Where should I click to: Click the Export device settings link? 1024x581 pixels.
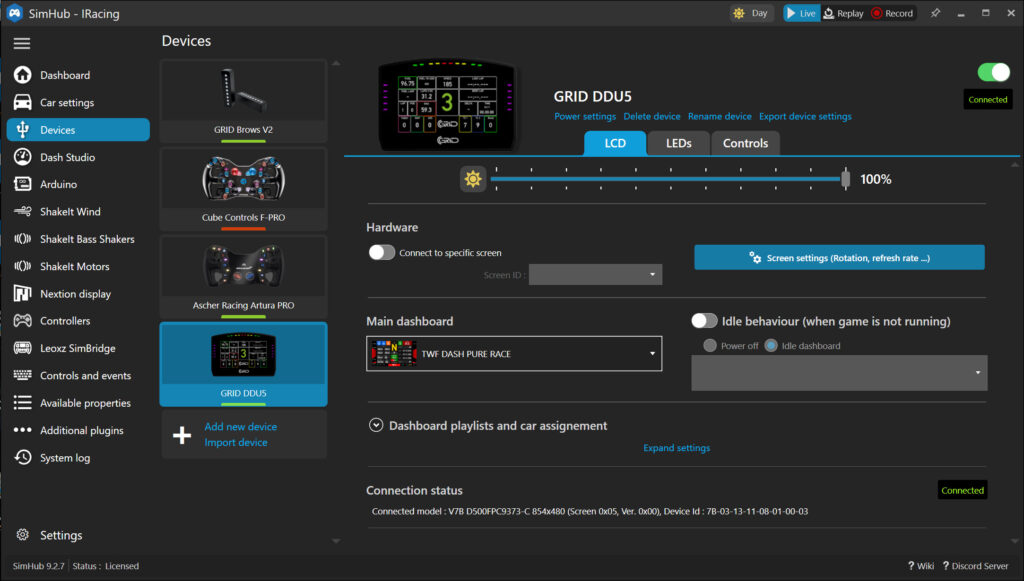point(805,116)
